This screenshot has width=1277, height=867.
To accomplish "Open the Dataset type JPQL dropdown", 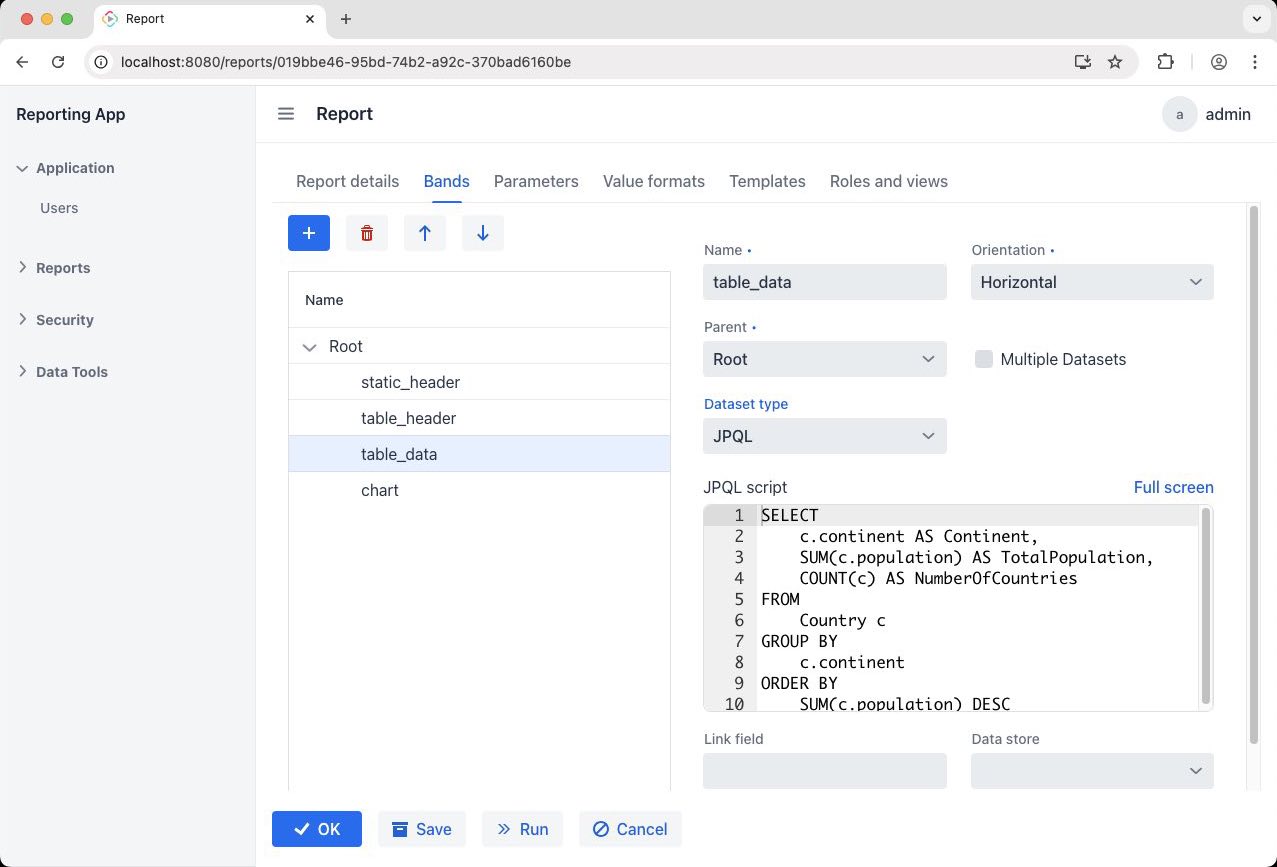I will pos(825,436).
